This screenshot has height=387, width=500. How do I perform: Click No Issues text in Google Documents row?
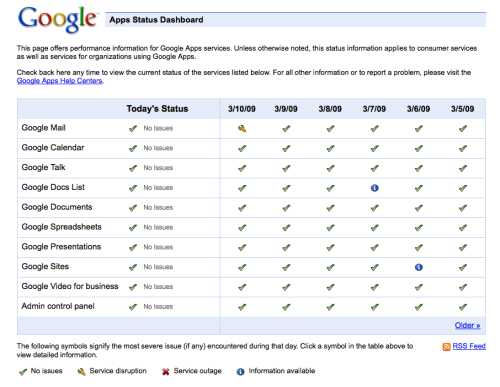tap(158, 208)
